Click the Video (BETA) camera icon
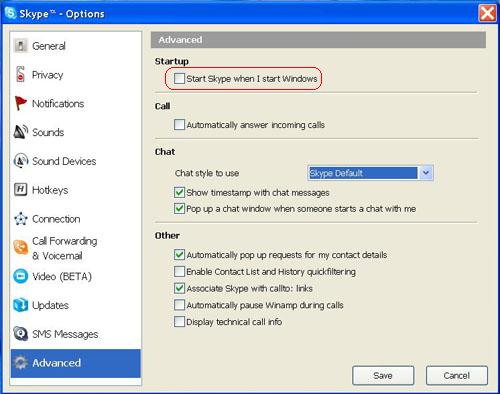Image resolution: width=500 pixels, height=394 pixels. 21,276
